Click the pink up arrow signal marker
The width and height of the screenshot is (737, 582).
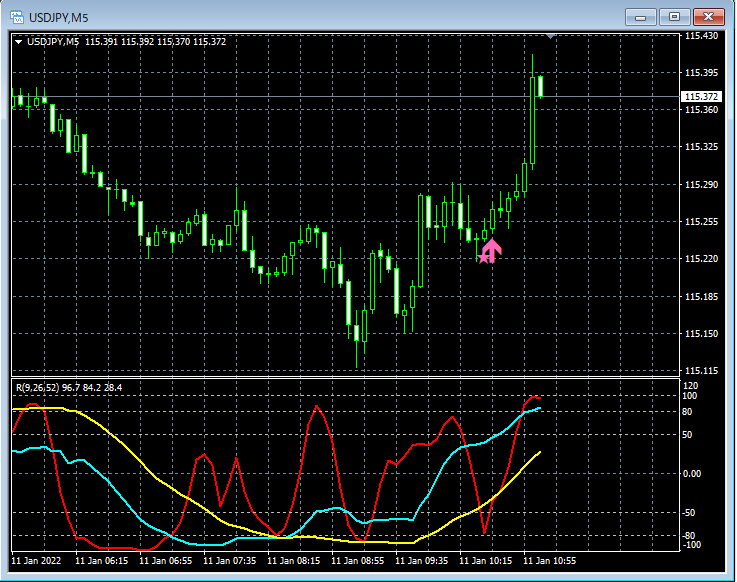[x=491, y=251]
